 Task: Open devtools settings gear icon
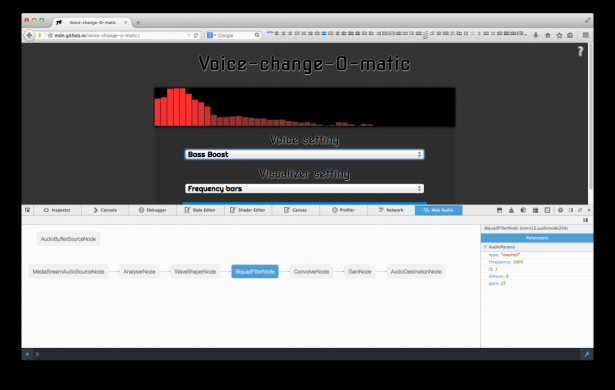pyautogui.click(x=560, y=210)
